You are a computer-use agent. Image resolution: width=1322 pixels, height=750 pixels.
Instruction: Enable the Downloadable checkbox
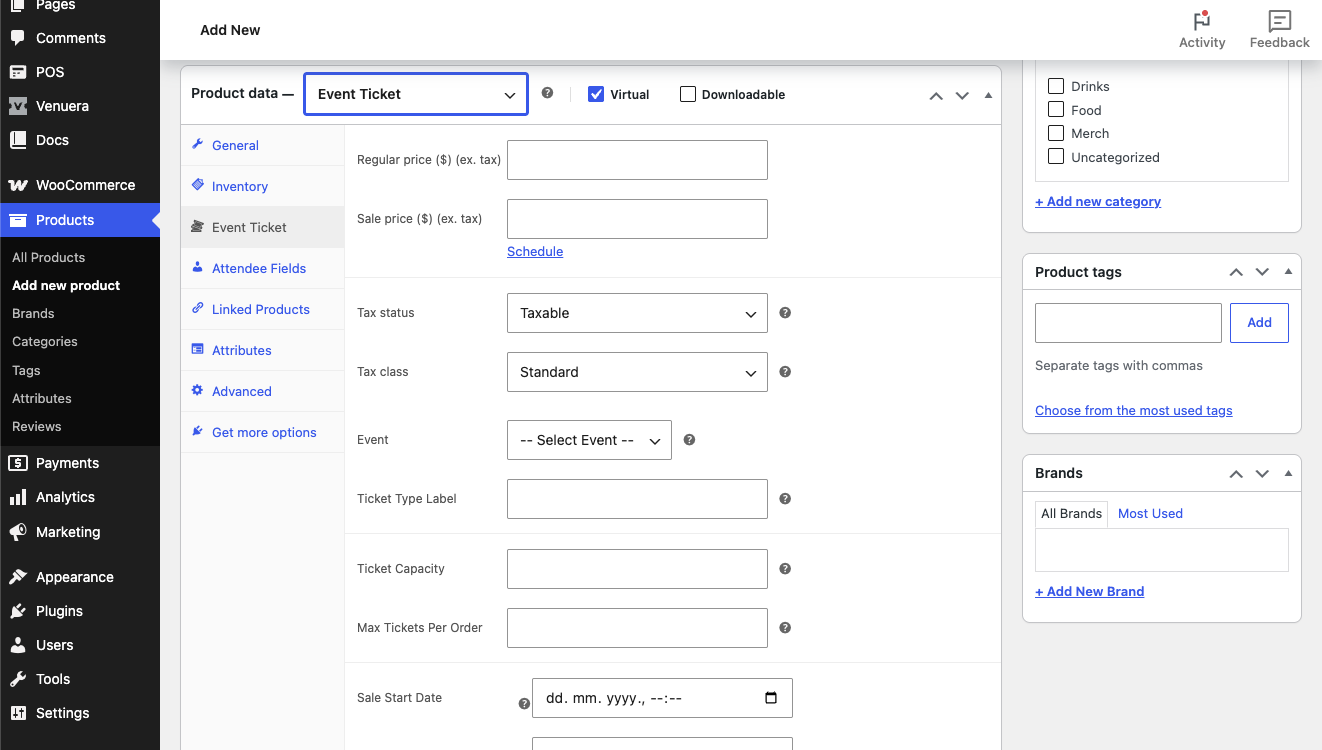(x=688, y=94)
